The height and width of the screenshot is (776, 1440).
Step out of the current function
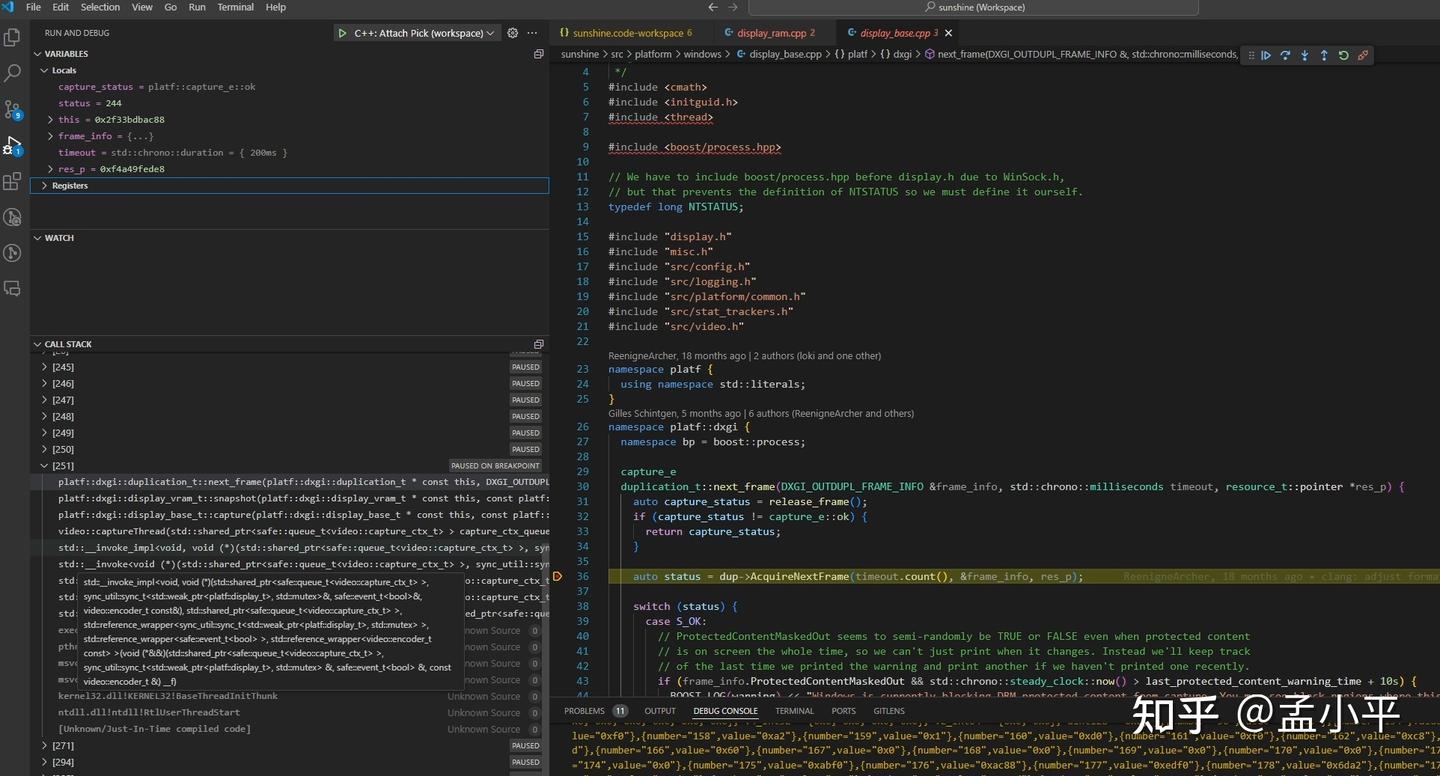(x=1324, y=56)
